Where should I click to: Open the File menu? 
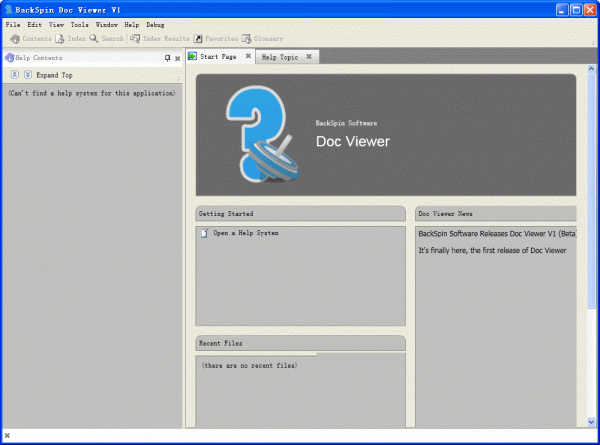[13, 25]
